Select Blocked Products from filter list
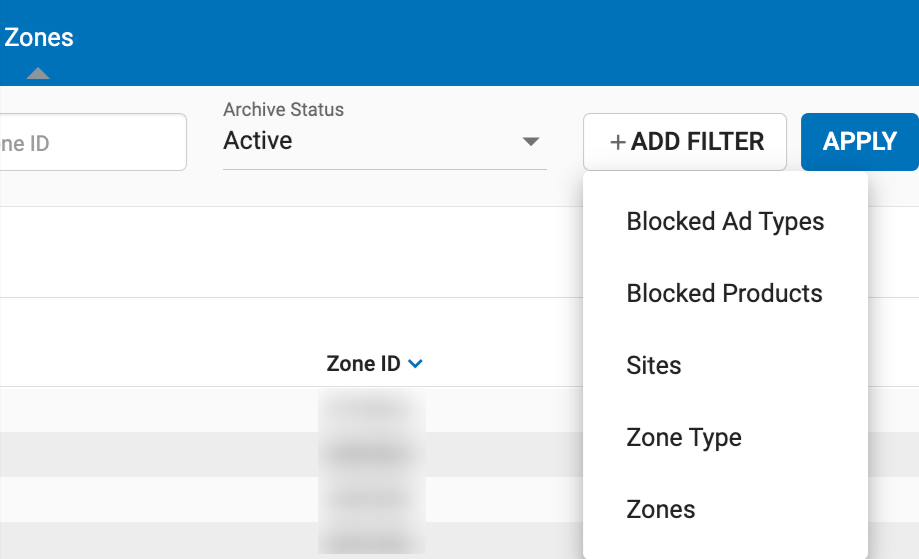919x559 pixels. coord(724,293)
